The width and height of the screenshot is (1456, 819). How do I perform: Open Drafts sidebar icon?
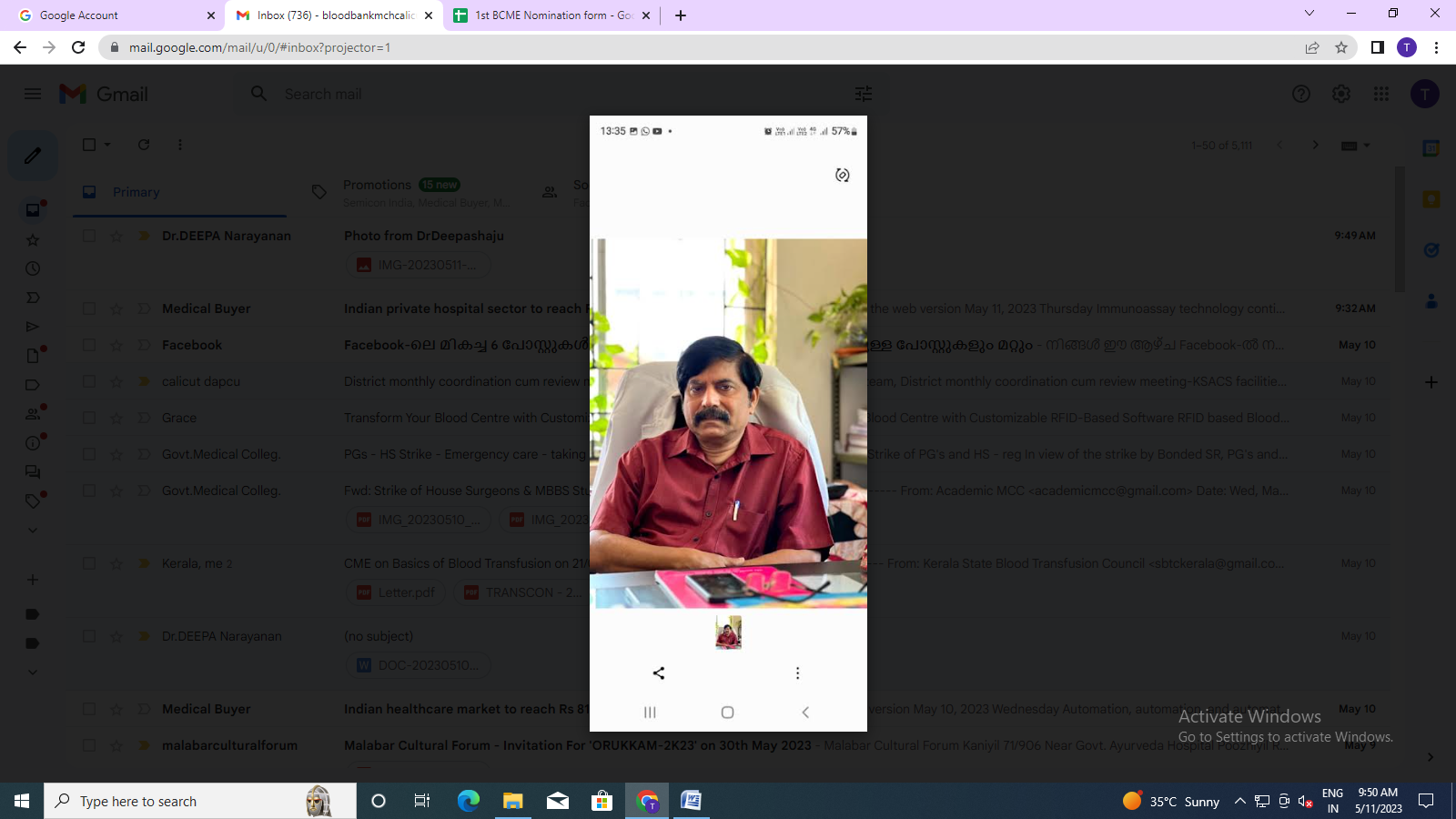coord(33,356)
